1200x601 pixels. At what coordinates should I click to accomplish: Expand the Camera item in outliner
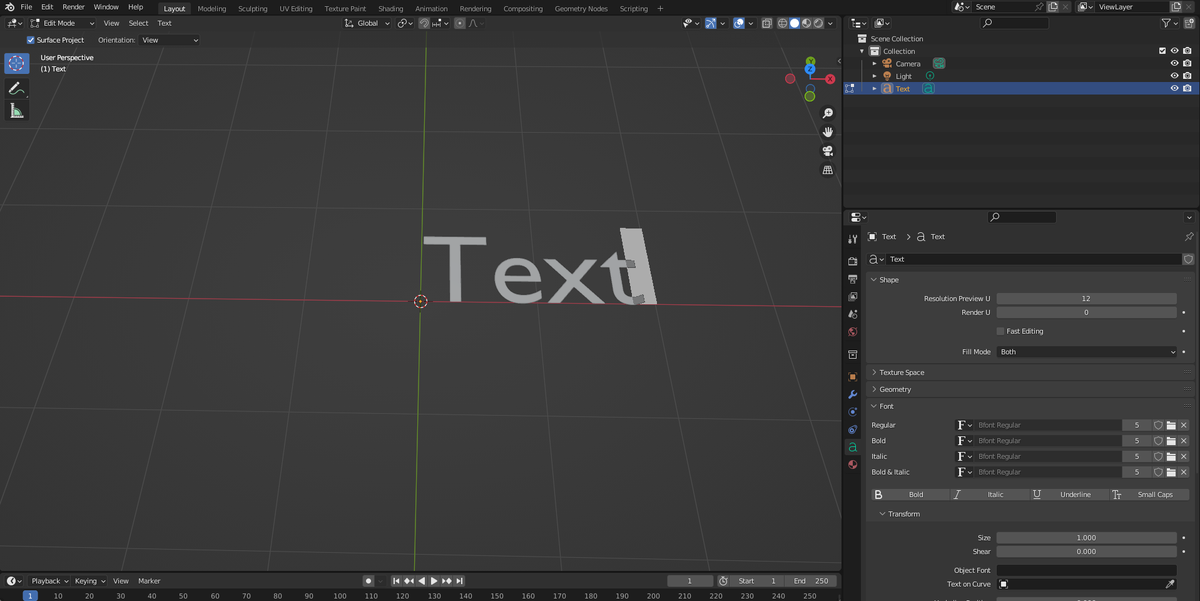tap(875, 64)
